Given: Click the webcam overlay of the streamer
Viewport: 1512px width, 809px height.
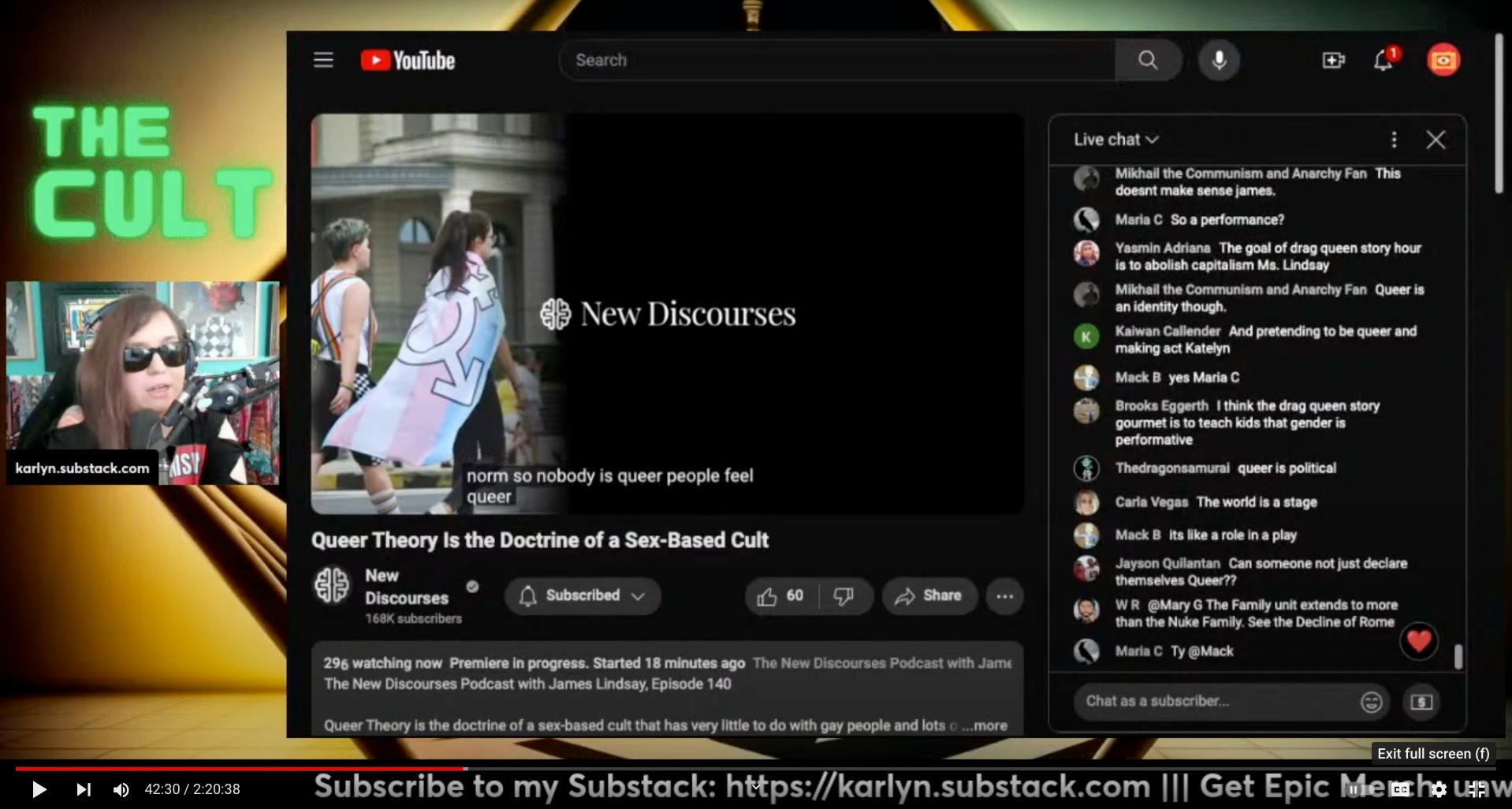Looking at the screenshot, I should coord(143,382).
